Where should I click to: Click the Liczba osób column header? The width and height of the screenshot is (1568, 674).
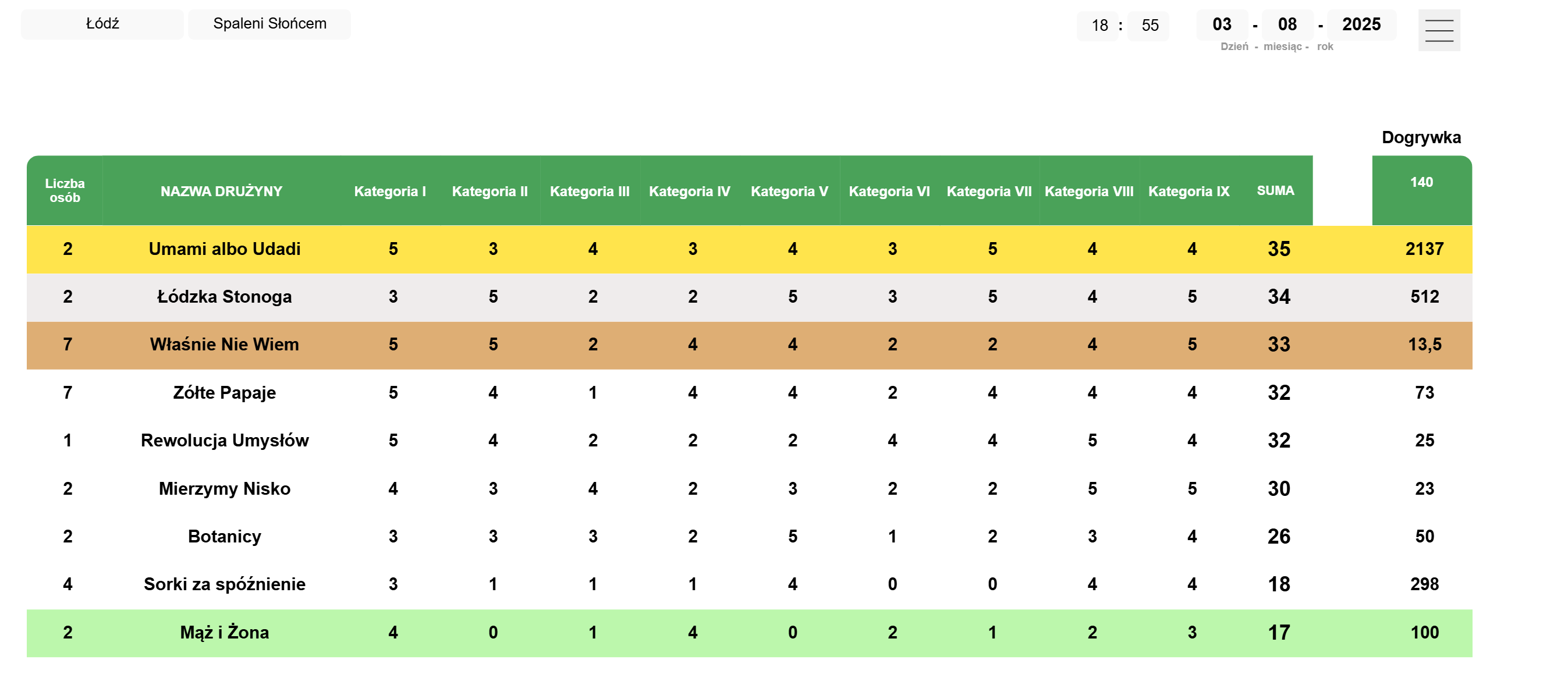click(65, 190)
